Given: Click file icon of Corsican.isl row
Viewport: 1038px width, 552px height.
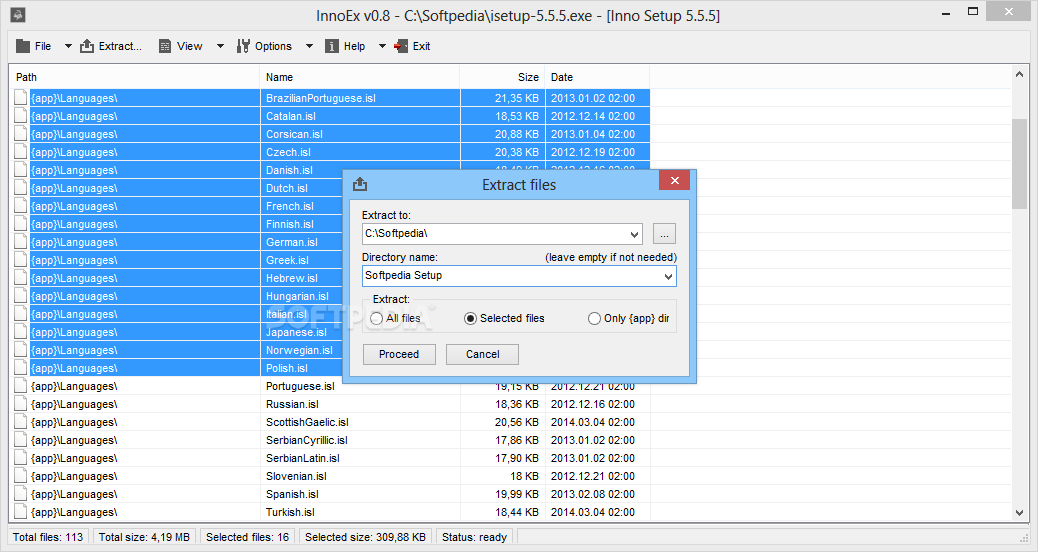Looking at the screenshot, I should coord(21,134).
